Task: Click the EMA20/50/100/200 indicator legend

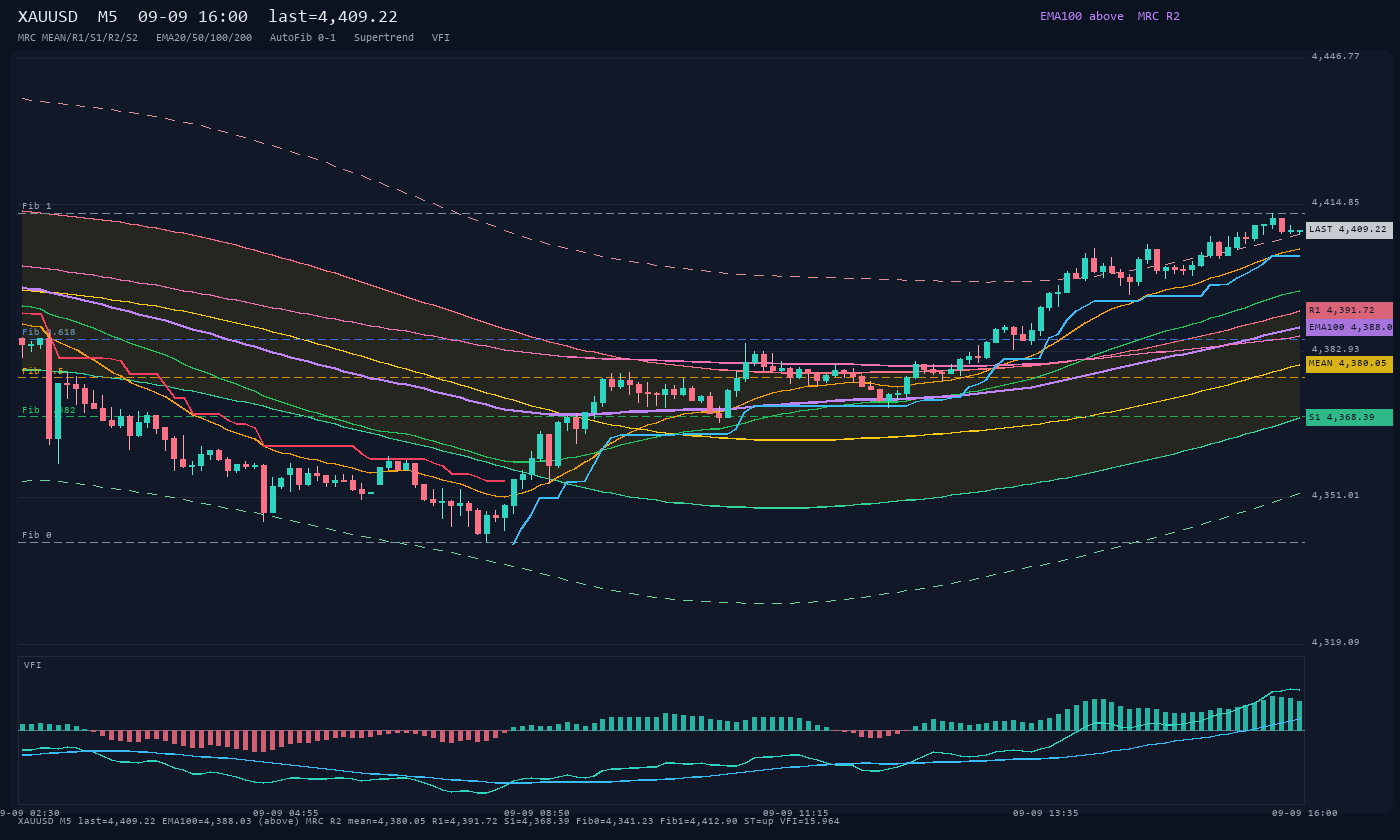Action: pyautogui.click(x=204, y=38)
